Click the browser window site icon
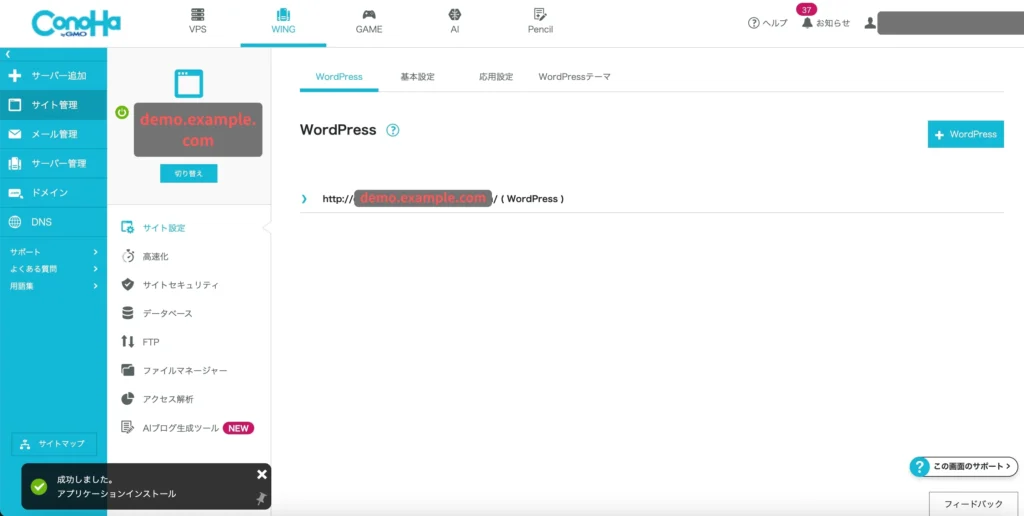The width and height of the screenshot is (1024, 516). pyautogui.click(x=189, y=84)
